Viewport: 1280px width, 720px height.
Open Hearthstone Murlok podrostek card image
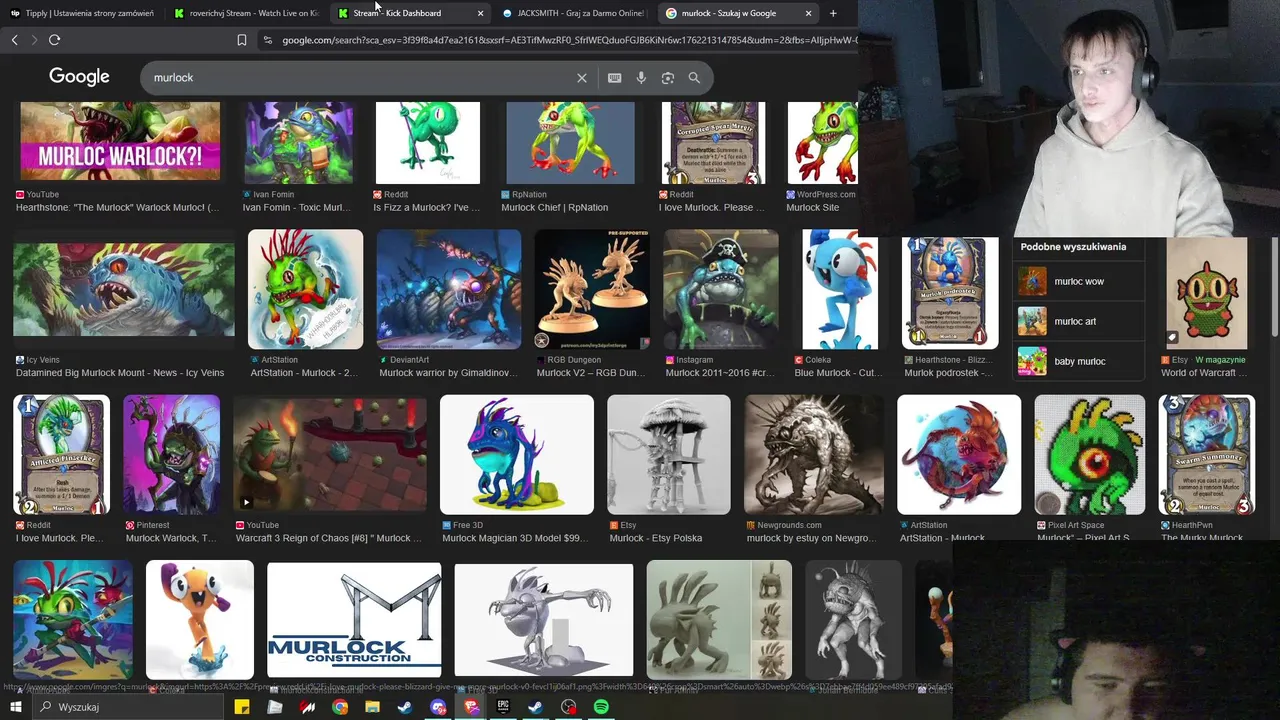[950, 292]
